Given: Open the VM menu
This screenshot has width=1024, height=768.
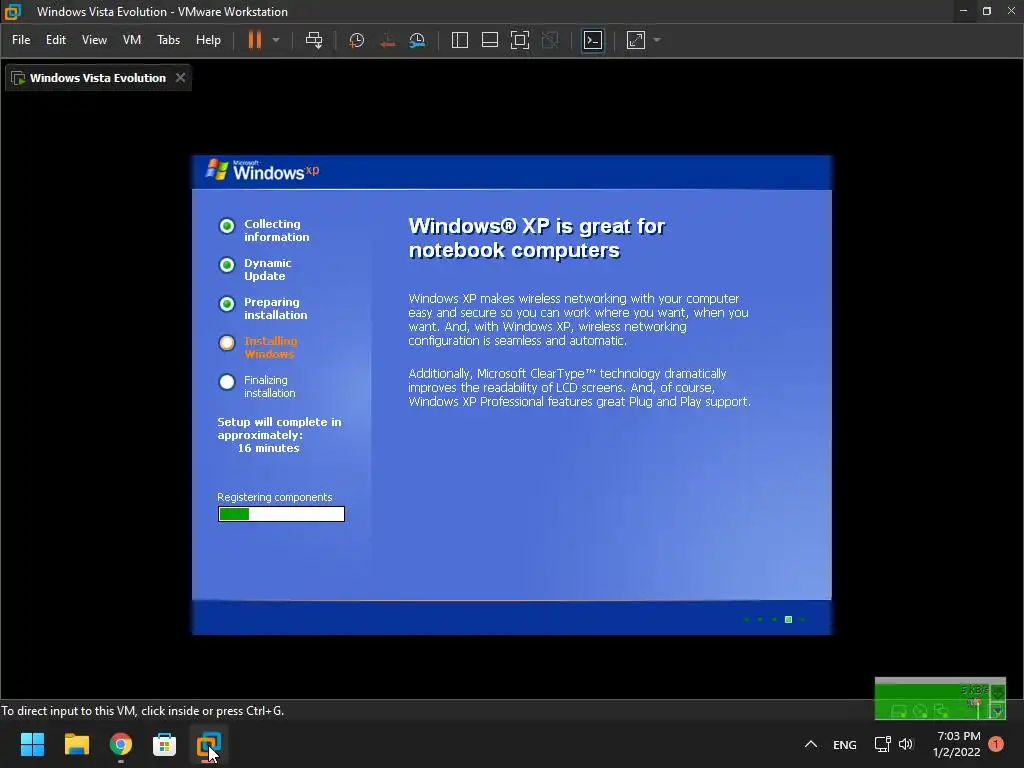Looking at the screenshot, I should [132, 40].
